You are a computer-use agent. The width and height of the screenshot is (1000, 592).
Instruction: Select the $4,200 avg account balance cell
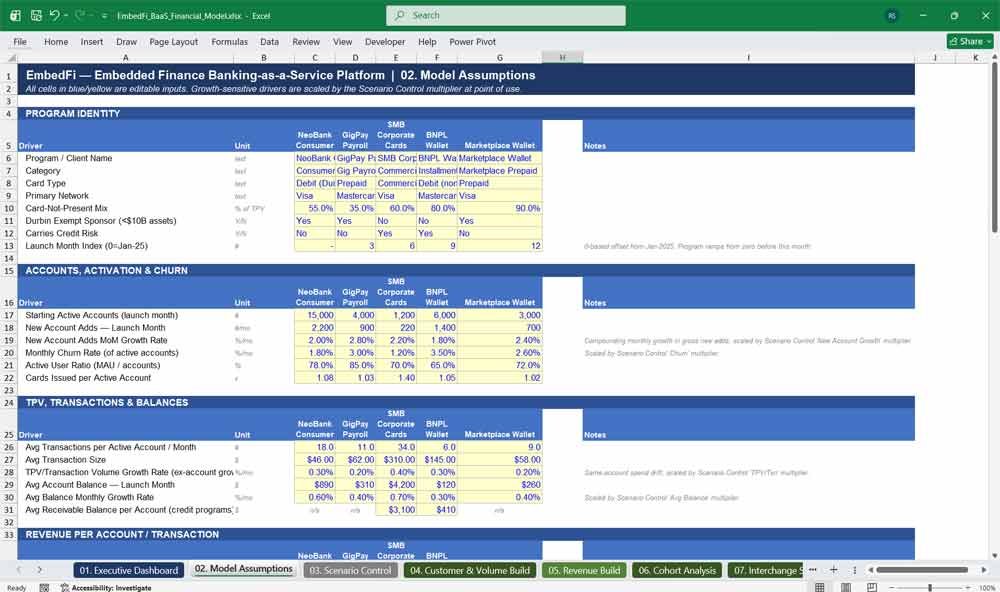(x=395, y=485)
